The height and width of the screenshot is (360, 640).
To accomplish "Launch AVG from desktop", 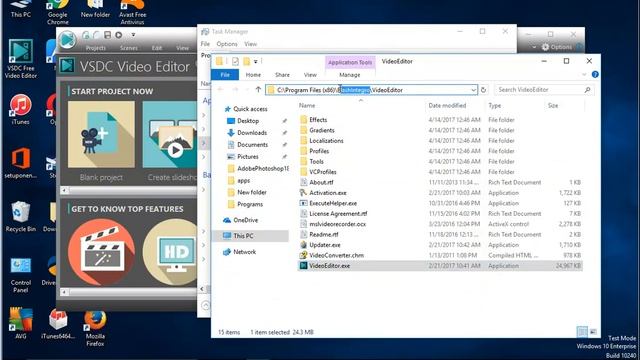I will click(x=20, y=324).
